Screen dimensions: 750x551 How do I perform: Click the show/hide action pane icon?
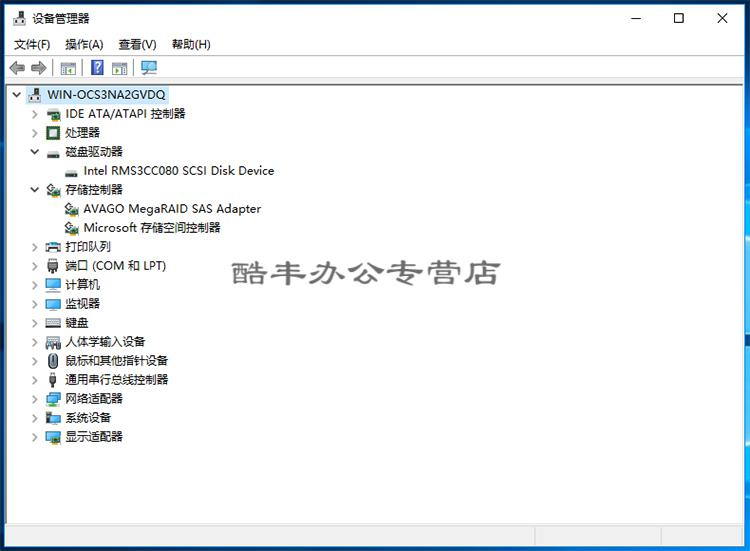pyautogui.click(x=120, y=68)
